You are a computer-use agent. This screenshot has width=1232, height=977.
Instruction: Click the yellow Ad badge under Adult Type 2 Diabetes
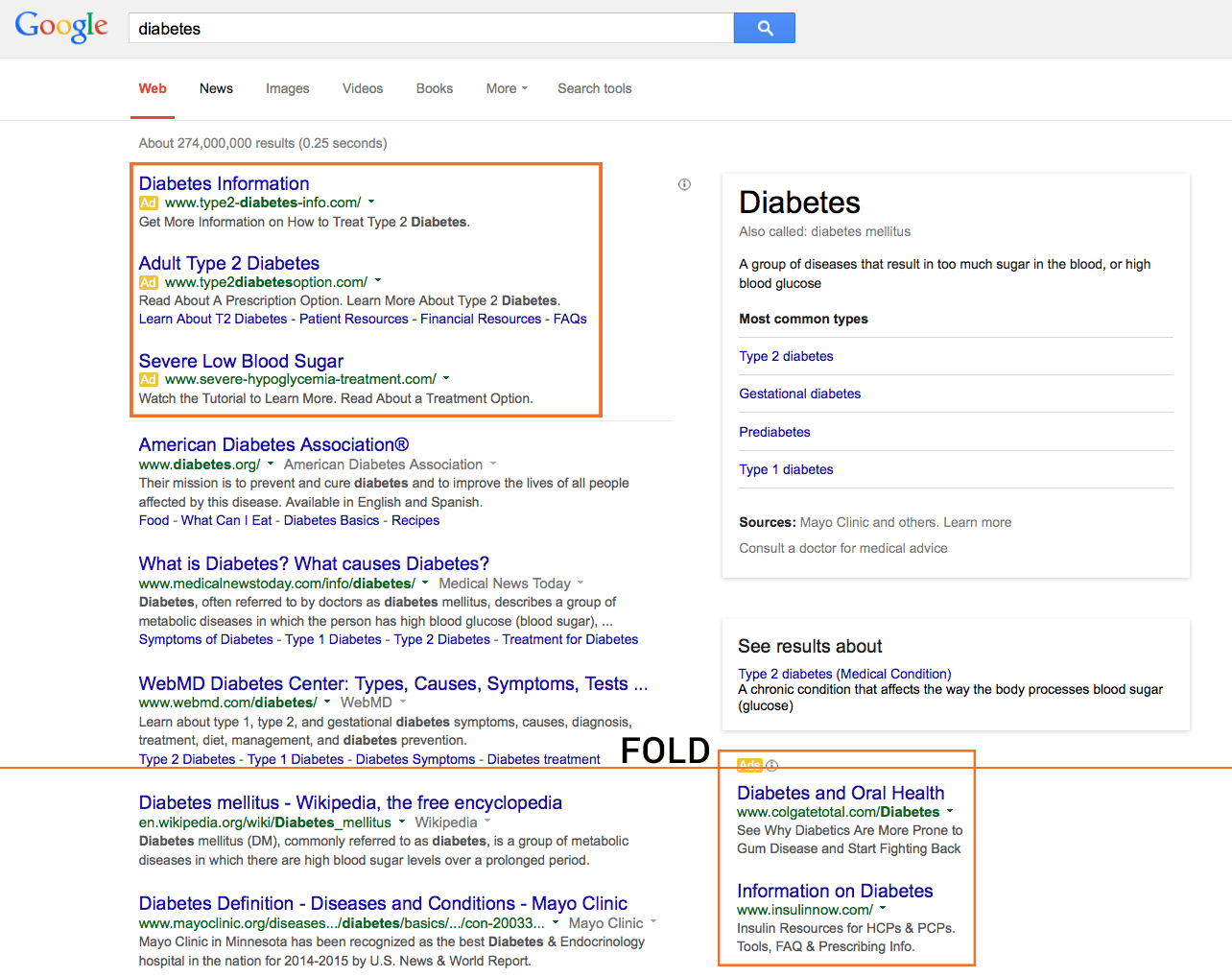(148, 283)
